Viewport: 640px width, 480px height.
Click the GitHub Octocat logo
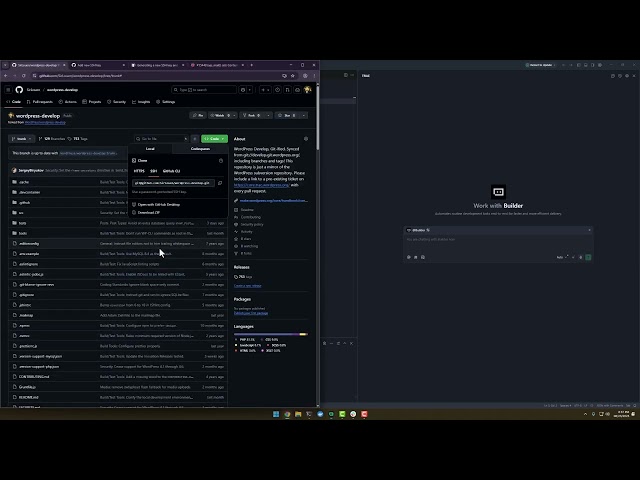pyautogui.click(x=19, y=90)
